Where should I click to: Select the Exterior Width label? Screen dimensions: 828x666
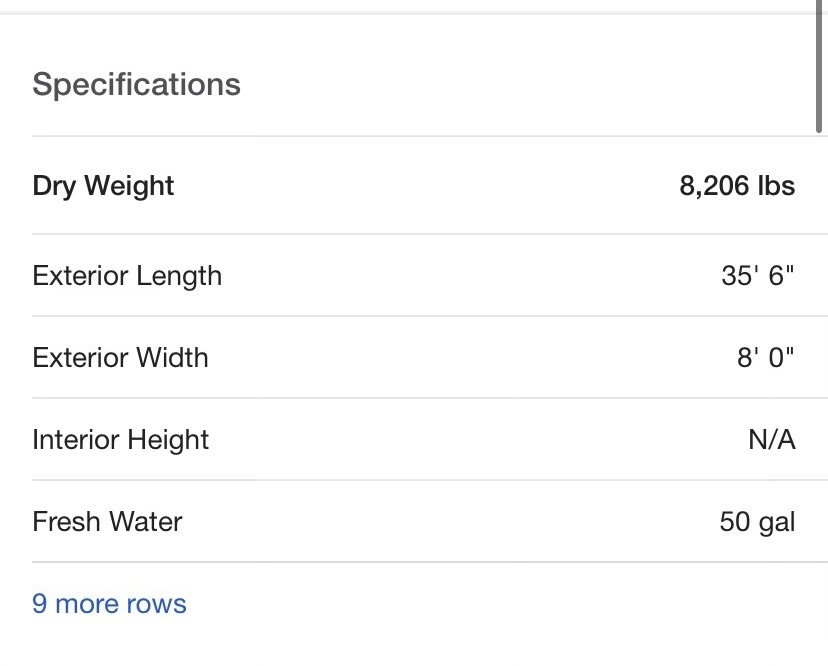pos(120,358)
